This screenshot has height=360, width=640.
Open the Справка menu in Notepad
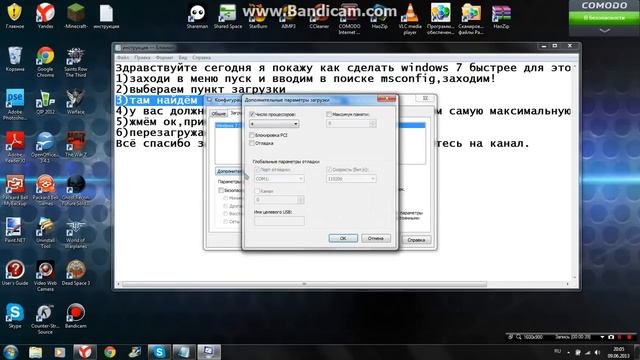point(201,58)
